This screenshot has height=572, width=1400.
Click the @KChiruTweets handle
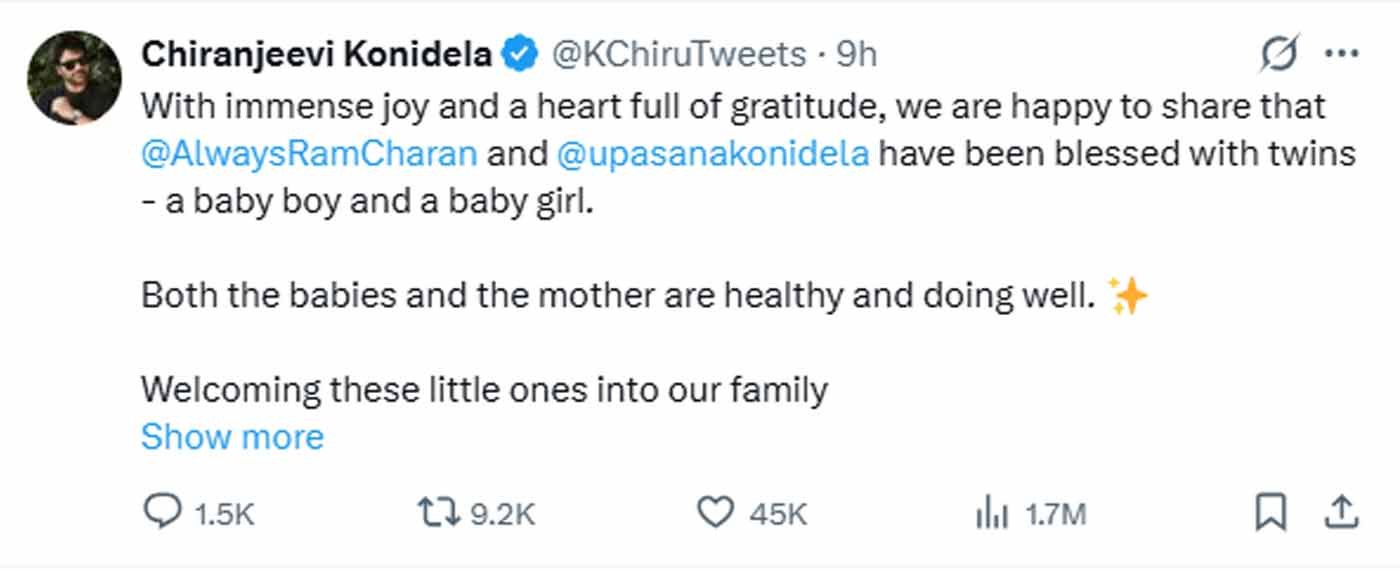(679, 55)
